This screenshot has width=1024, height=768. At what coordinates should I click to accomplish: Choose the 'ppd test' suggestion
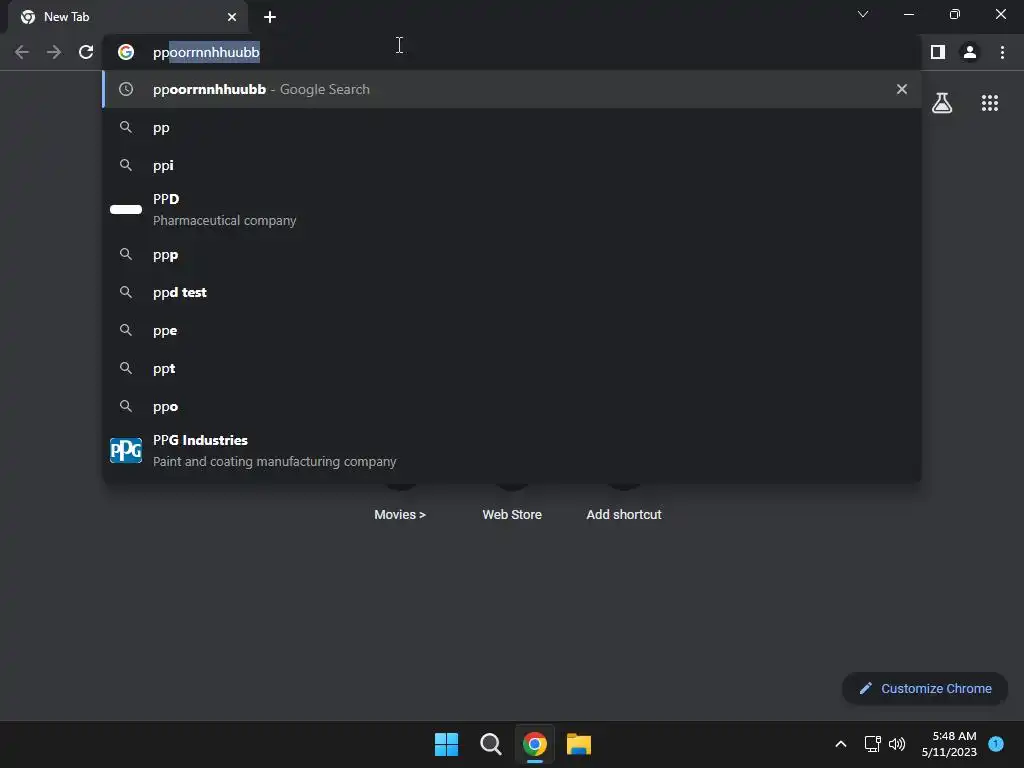point(512,293)
